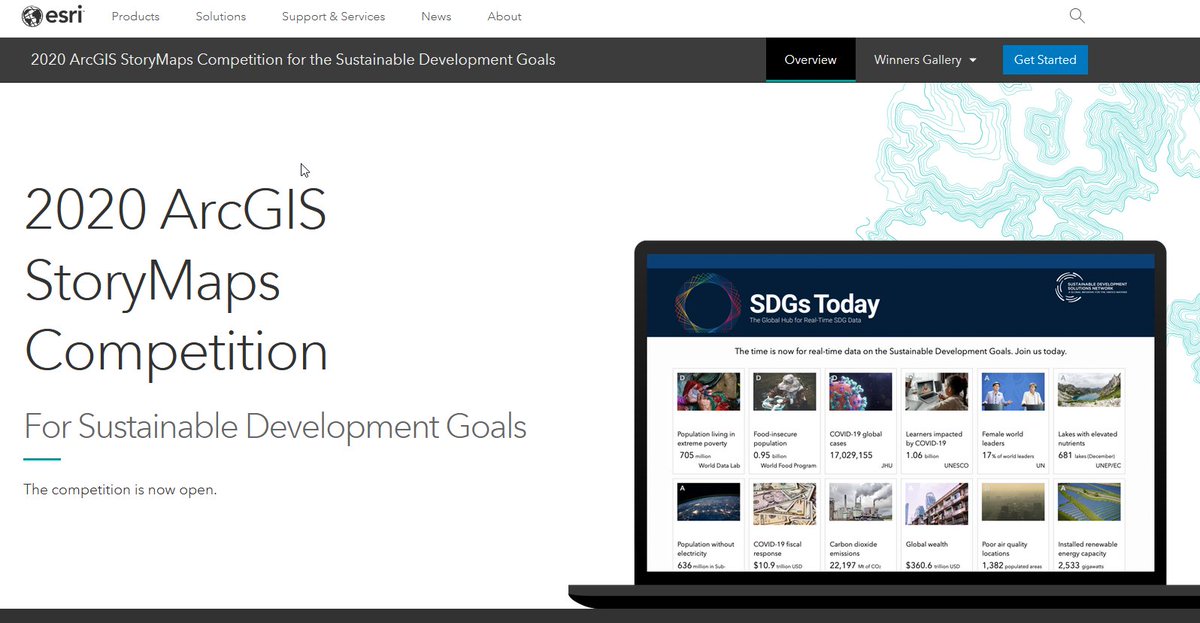
Task: Open Installed renewable energy capacity card
Action: coord(1089,525)
